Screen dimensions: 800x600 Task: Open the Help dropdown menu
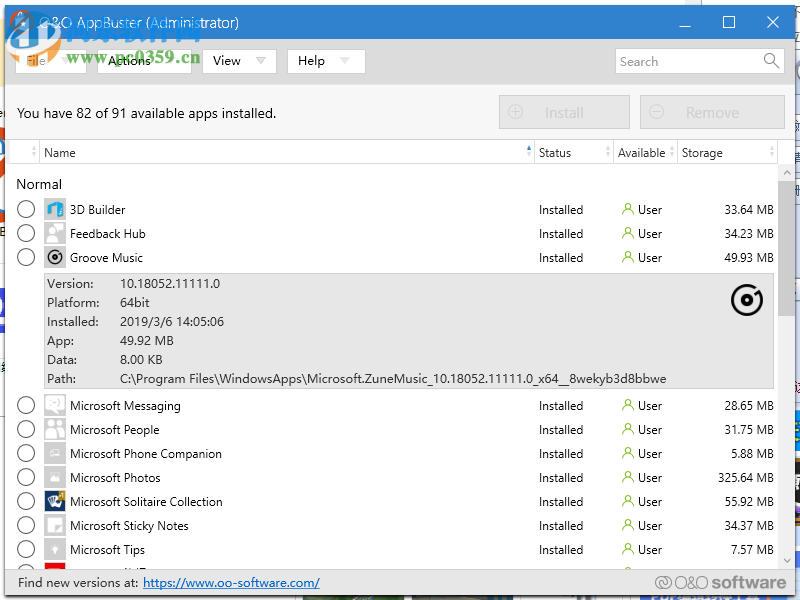[x=325, y=61]
